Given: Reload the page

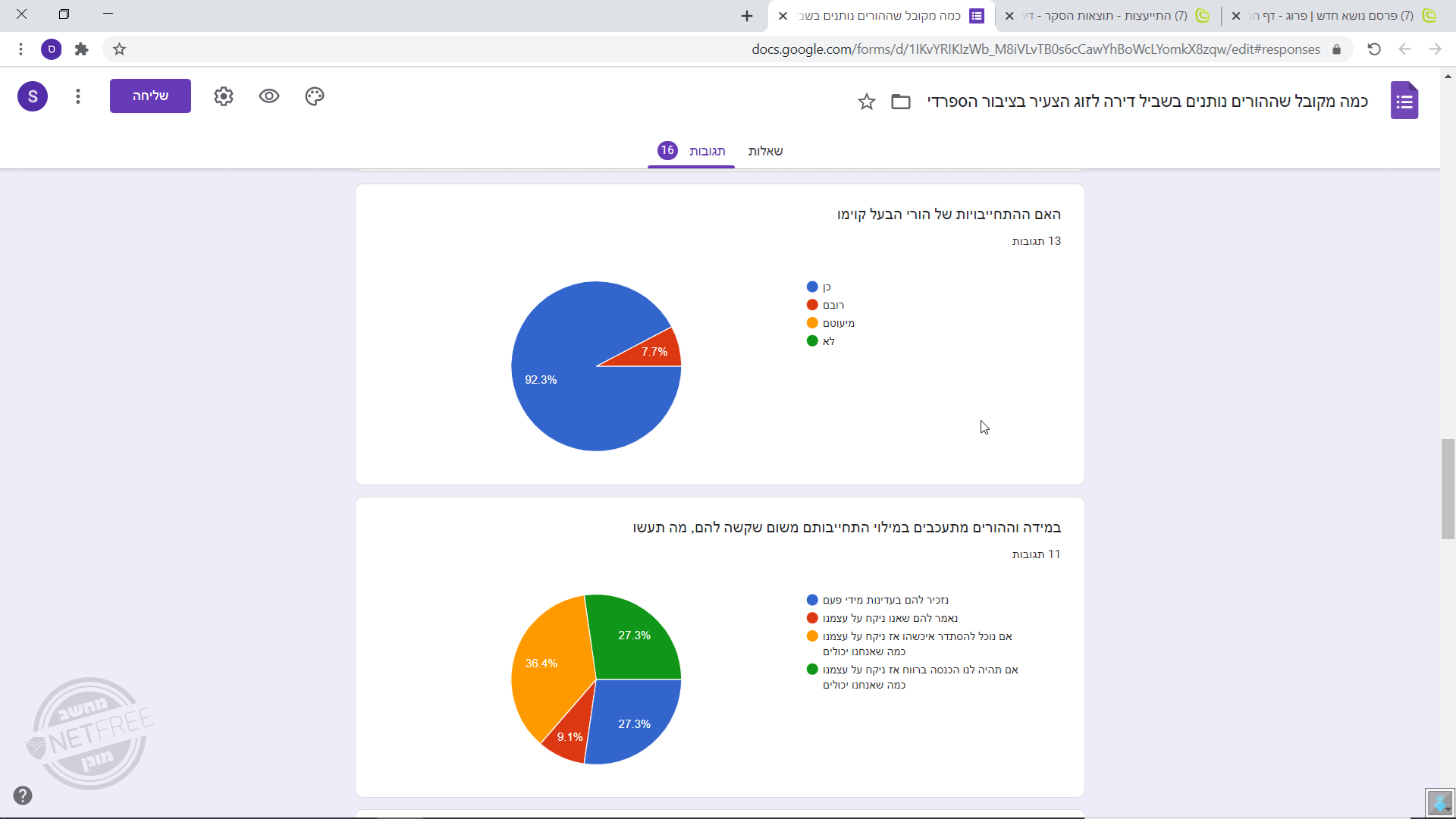Looking at the screenshot, I should click(x=1374, y=49).
